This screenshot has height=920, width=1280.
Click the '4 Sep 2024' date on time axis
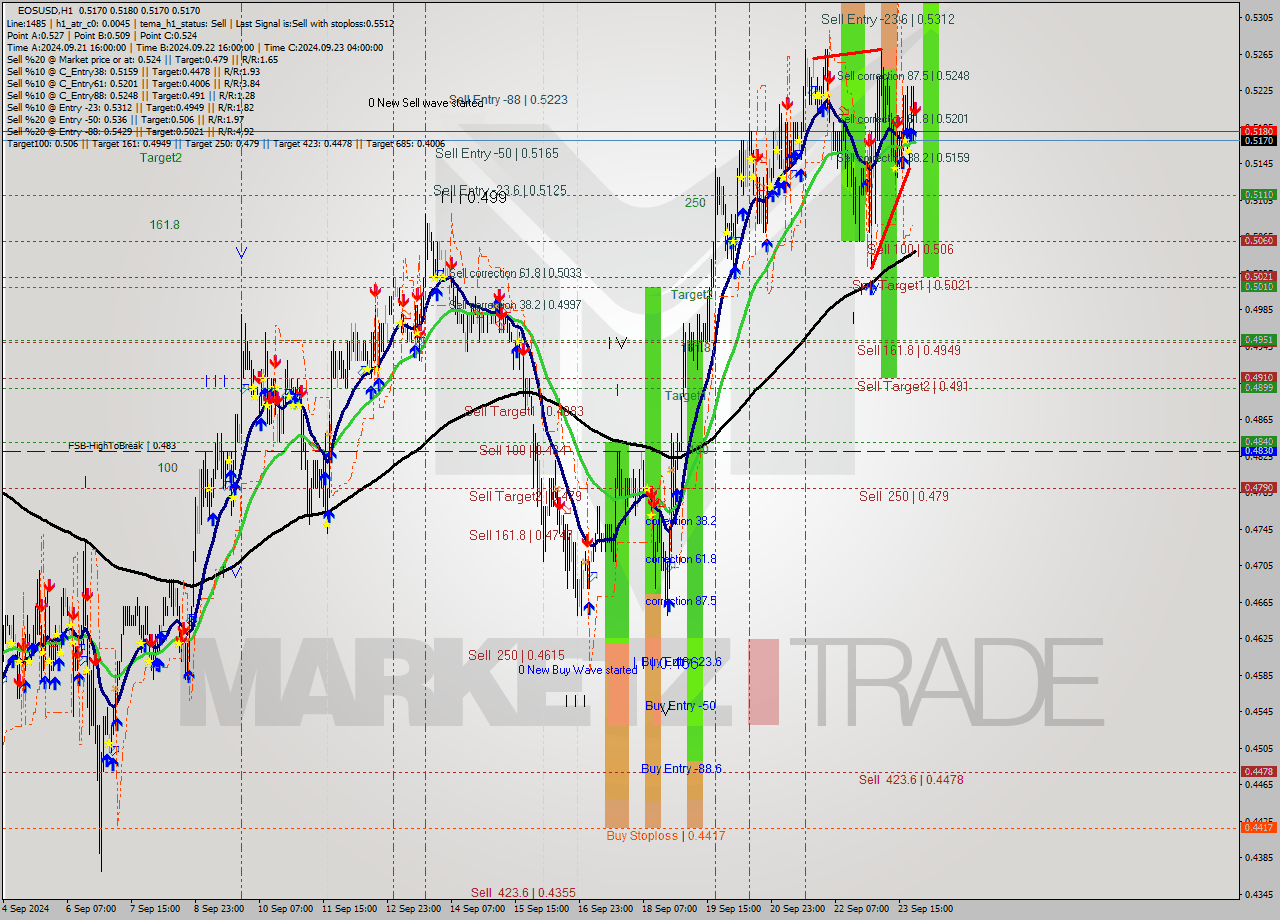(x=25, y=909)
